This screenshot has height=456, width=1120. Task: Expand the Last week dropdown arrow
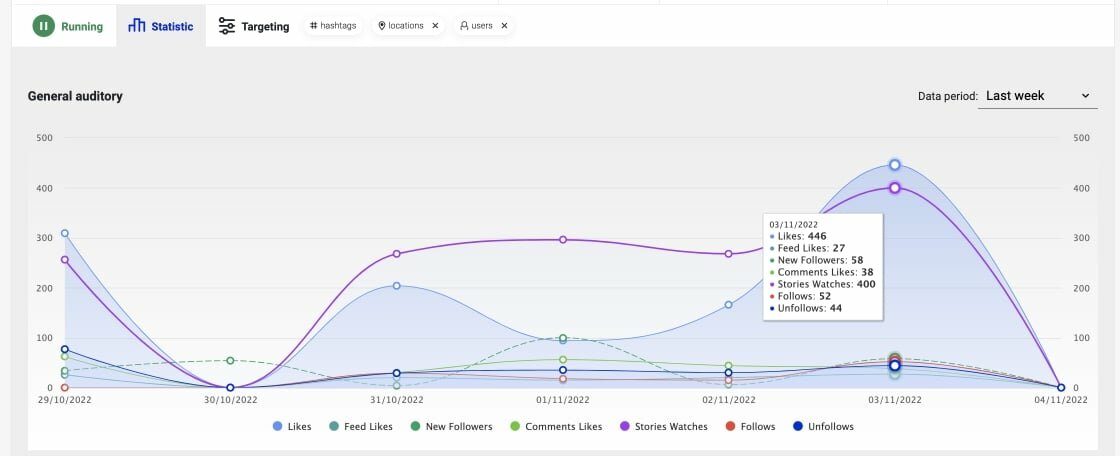click(1085, 96)
